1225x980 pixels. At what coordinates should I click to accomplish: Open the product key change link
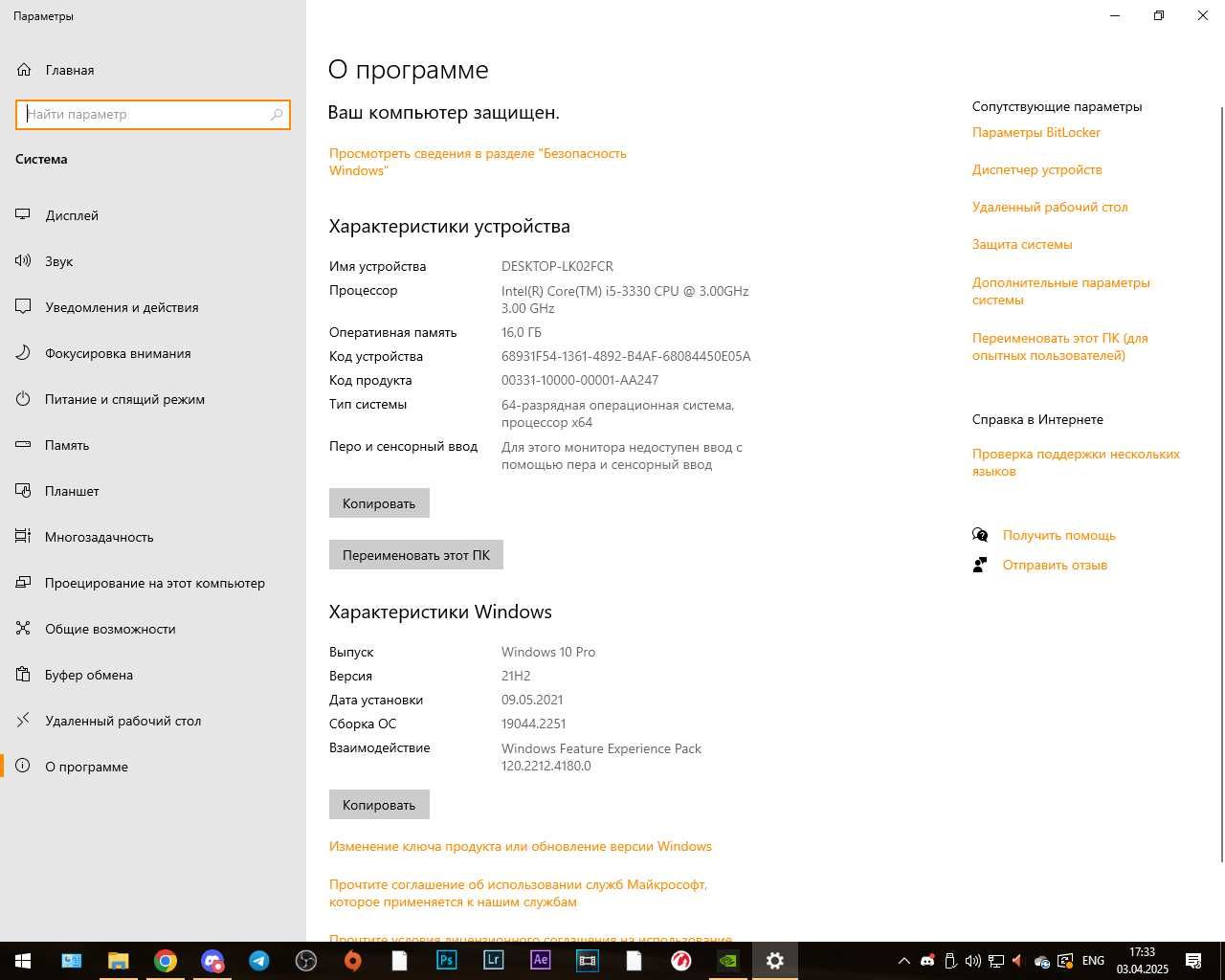click(x=521, y=846)
